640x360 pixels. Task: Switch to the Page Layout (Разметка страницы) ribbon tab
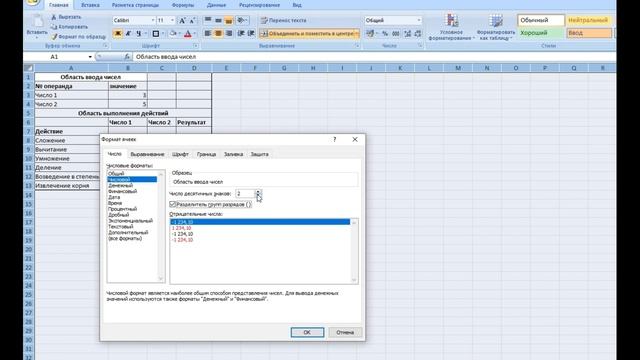[136, 5]
